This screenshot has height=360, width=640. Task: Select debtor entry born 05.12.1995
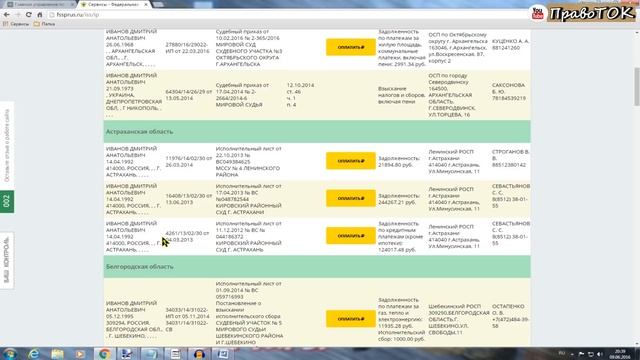point(134,320)
